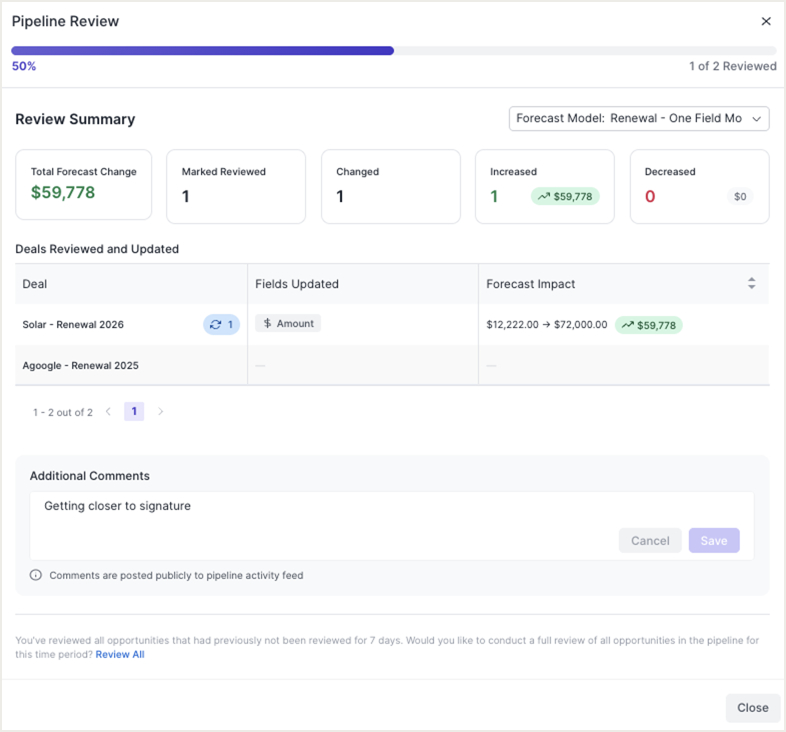Click the sync badge on Solar renewal

click(x=222, y=324)
